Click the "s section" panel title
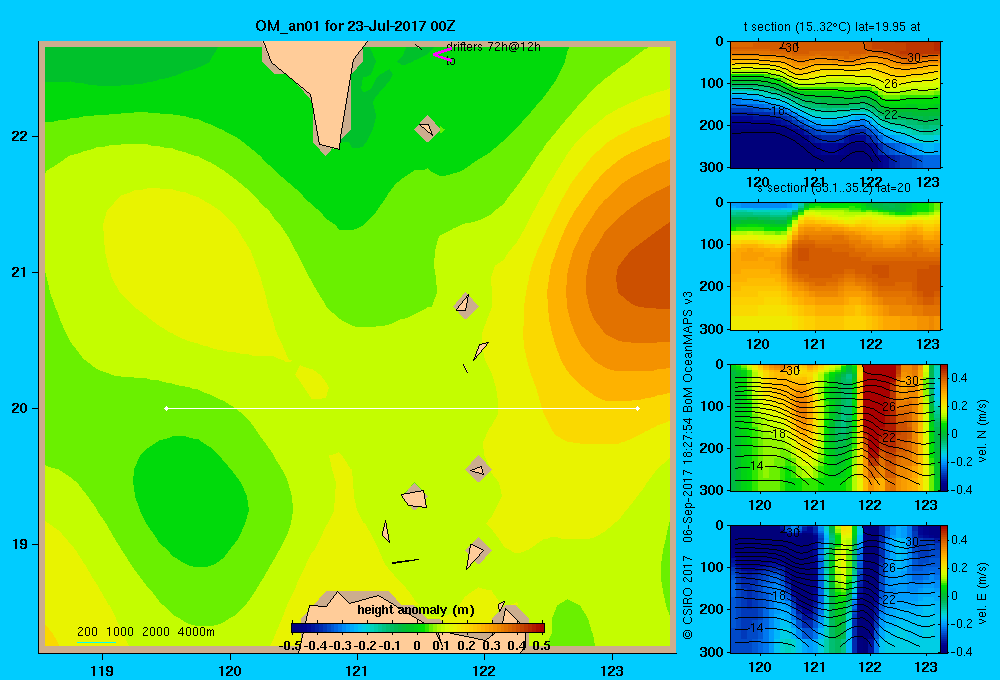This screenshot has height=680, width=1000. click(x=833, y=188)
